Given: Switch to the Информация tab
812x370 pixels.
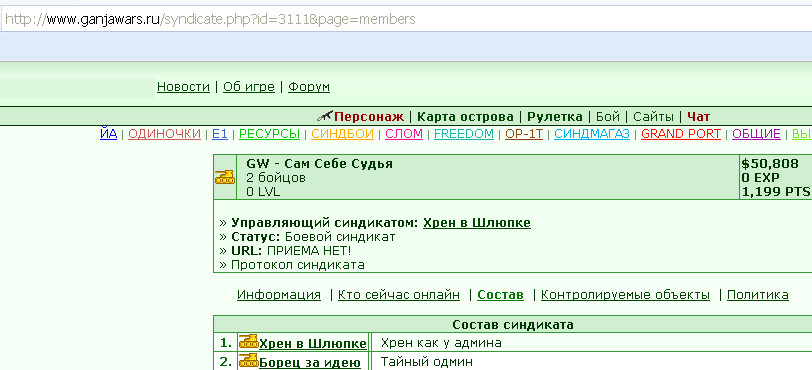Looking at the screenshot, I should 279,295.
